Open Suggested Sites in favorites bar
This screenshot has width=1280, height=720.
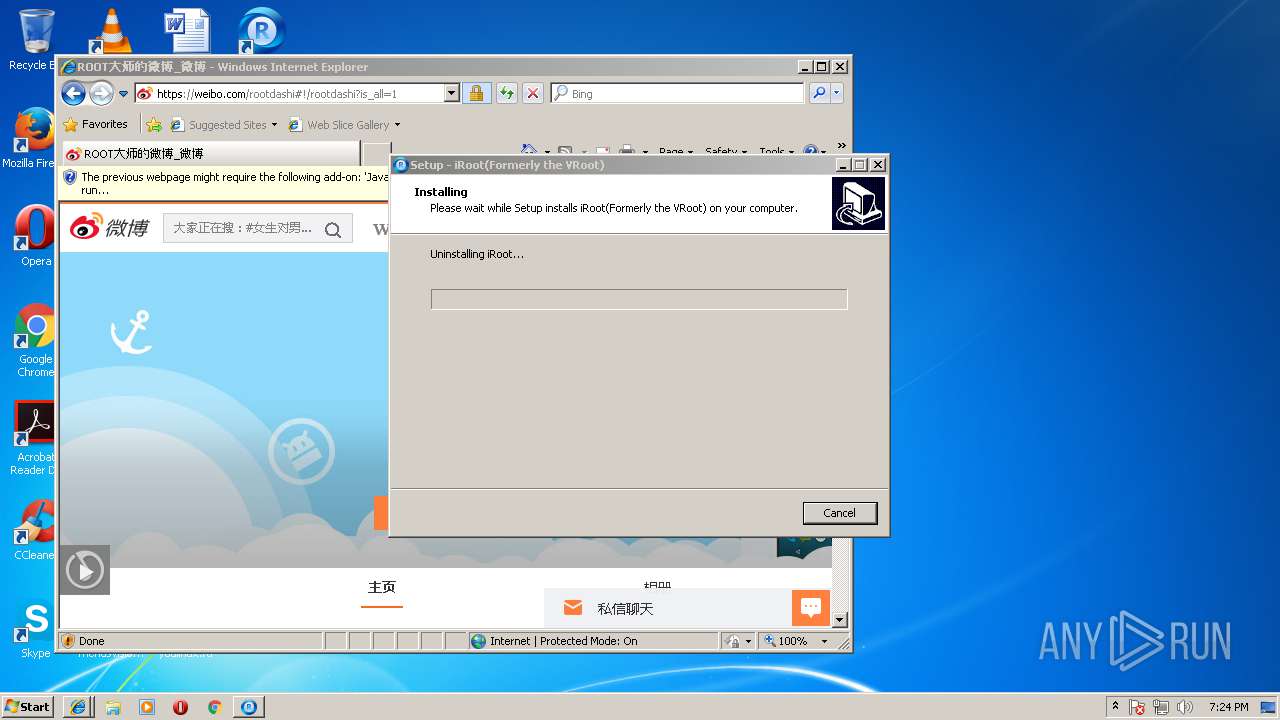224,125
